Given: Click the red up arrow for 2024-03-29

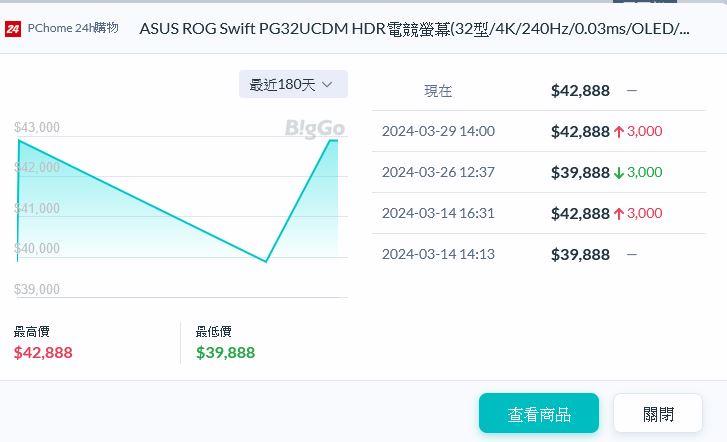Looking at the screenshot, I should click(619, 131).
